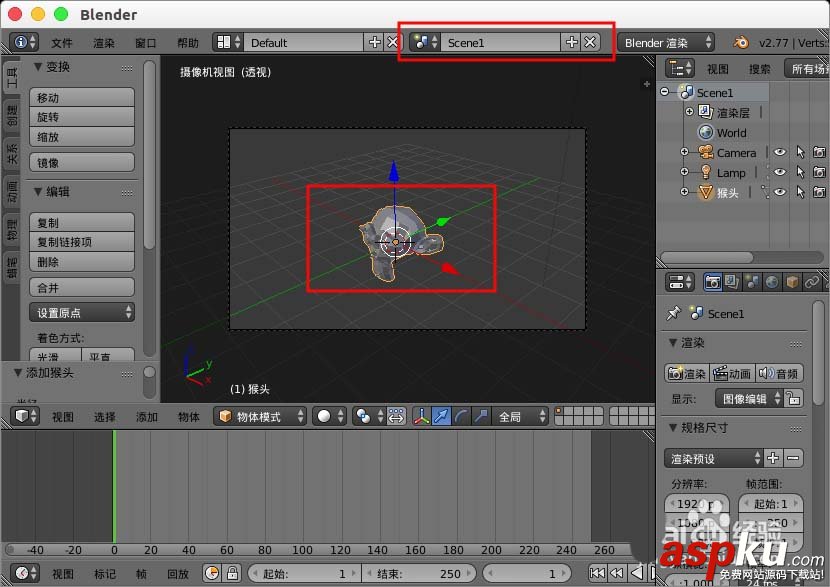Delete the Default screen layout
Viewport: 830px width, 587px height.
click(x=392, y=42)
